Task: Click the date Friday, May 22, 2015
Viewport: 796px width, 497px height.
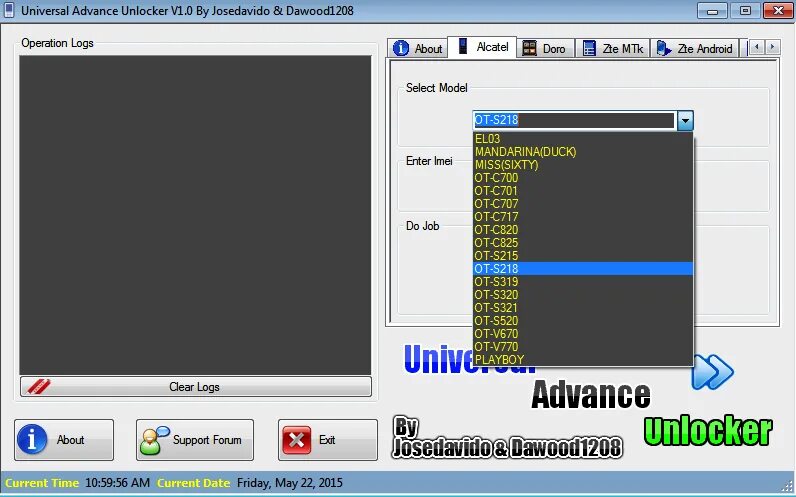Action: (x=290, y=482)
